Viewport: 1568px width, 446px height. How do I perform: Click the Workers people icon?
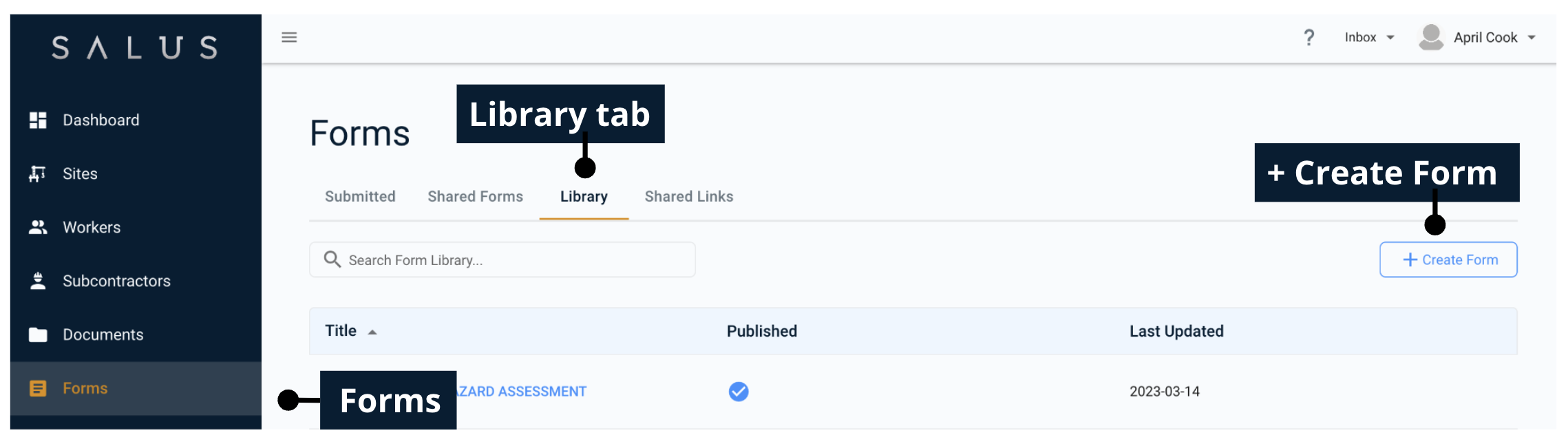tap(38, 227)
